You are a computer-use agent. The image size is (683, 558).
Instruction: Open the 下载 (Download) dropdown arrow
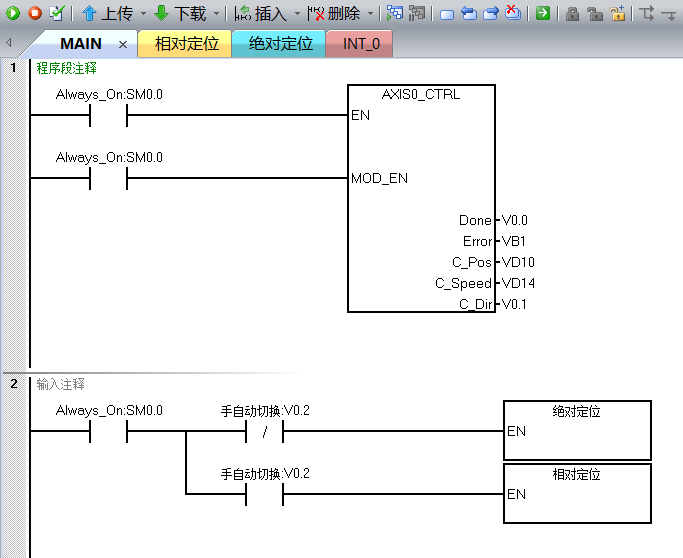(217, 14)
